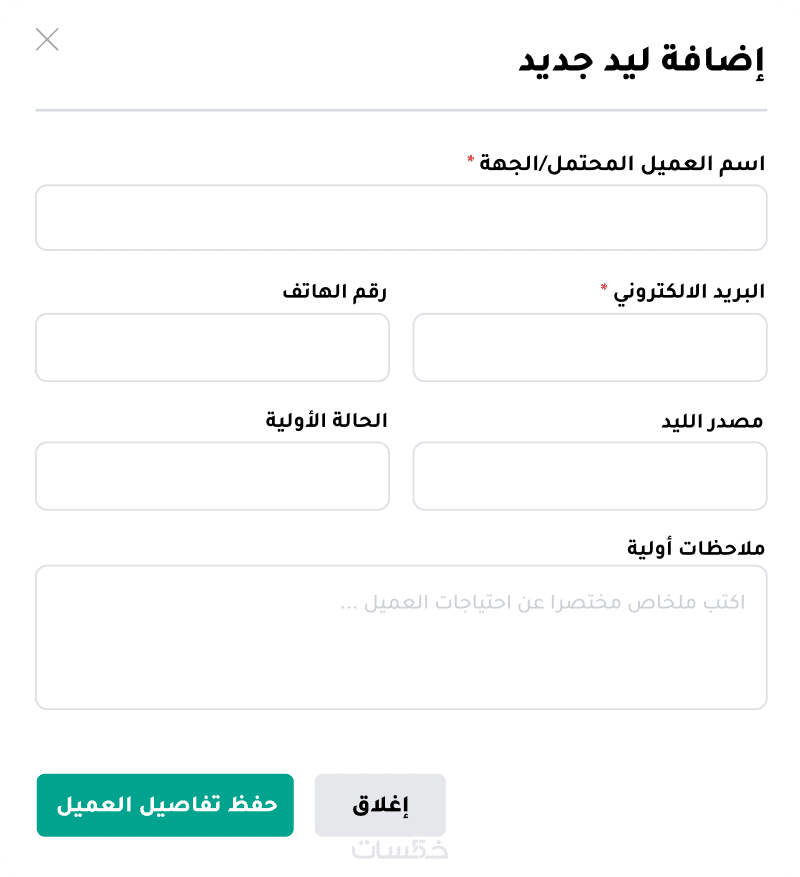The width and height of the screenshot is (800, 877).
Task: Click the مصدر الليد label text
Action: point(712,421)
